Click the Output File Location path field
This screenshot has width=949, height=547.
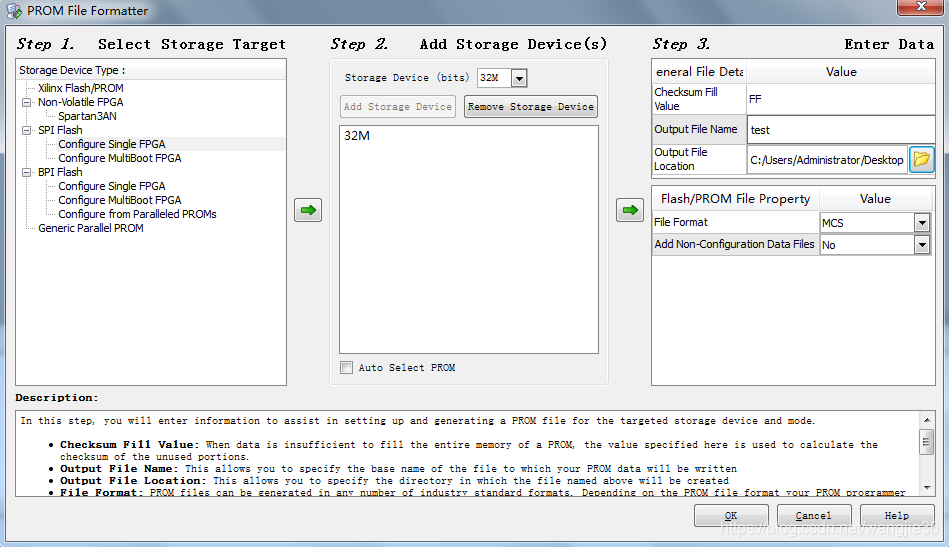coord(827,160)
